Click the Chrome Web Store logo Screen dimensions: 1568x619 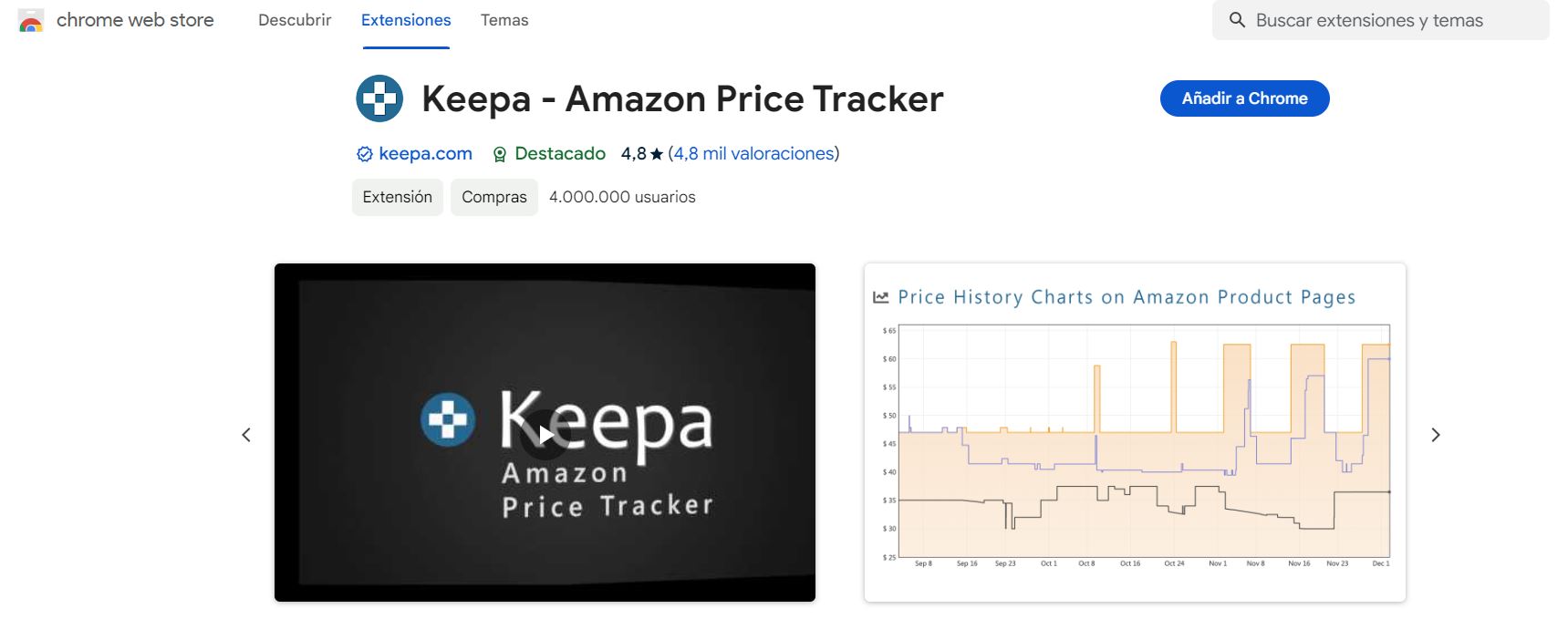point(30,18)
